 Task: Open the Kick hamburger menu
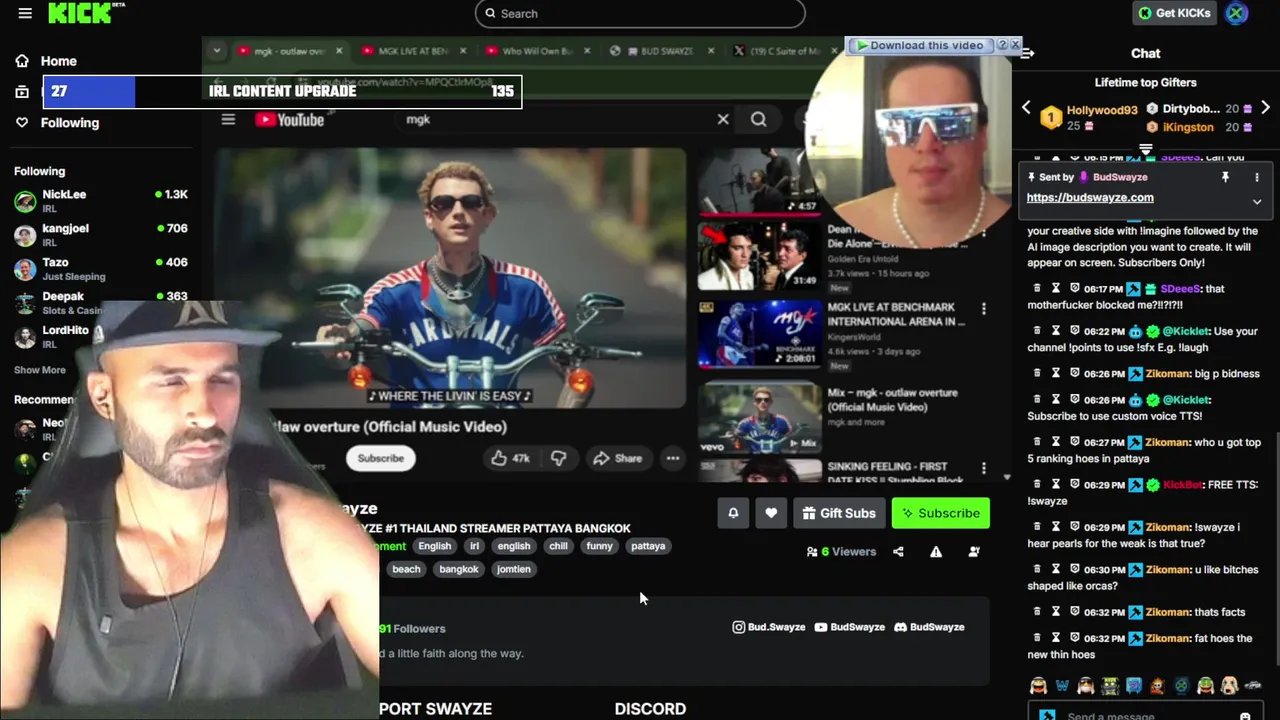tap(25, 13)
